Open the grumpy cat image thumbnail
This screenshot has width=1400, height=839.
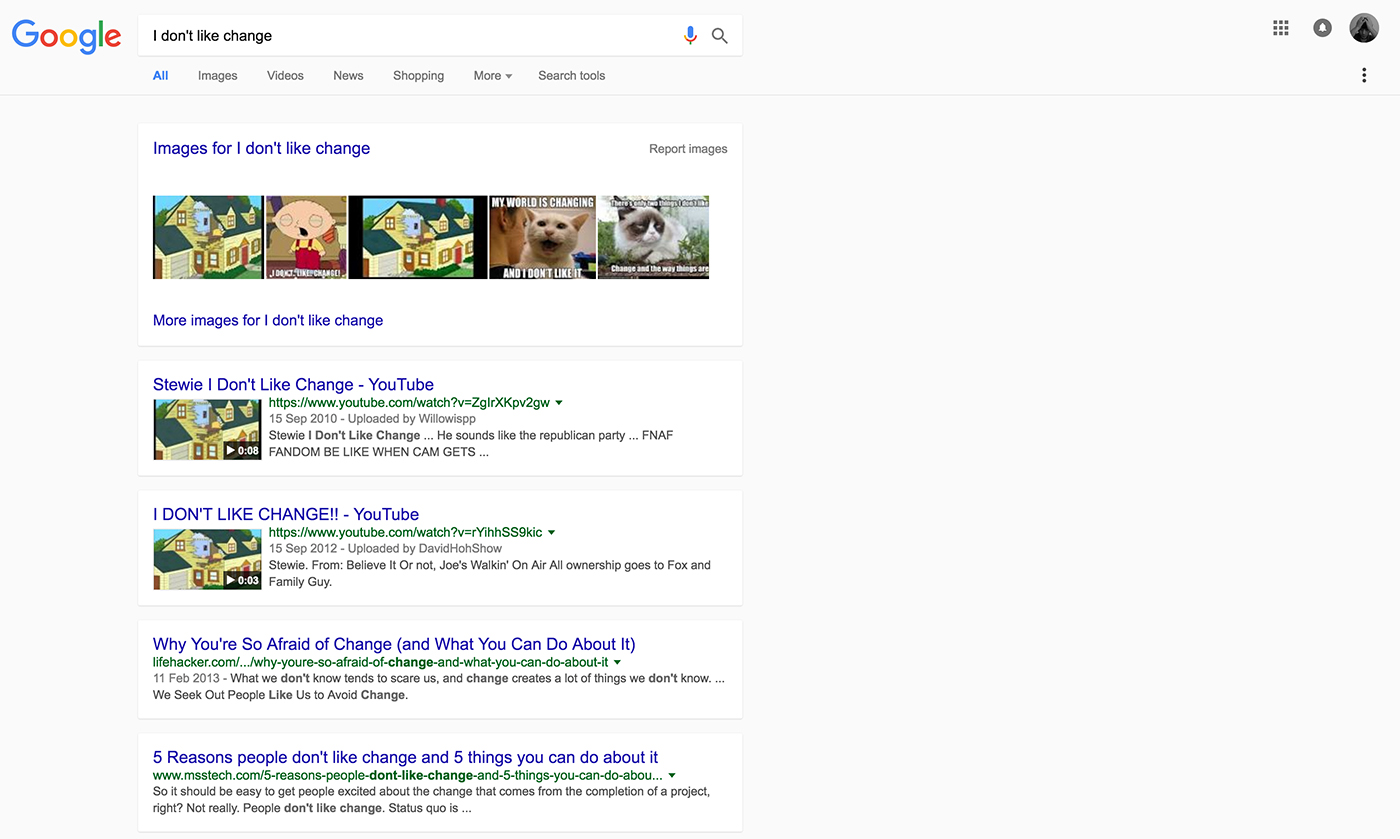(x=652, y=237)
